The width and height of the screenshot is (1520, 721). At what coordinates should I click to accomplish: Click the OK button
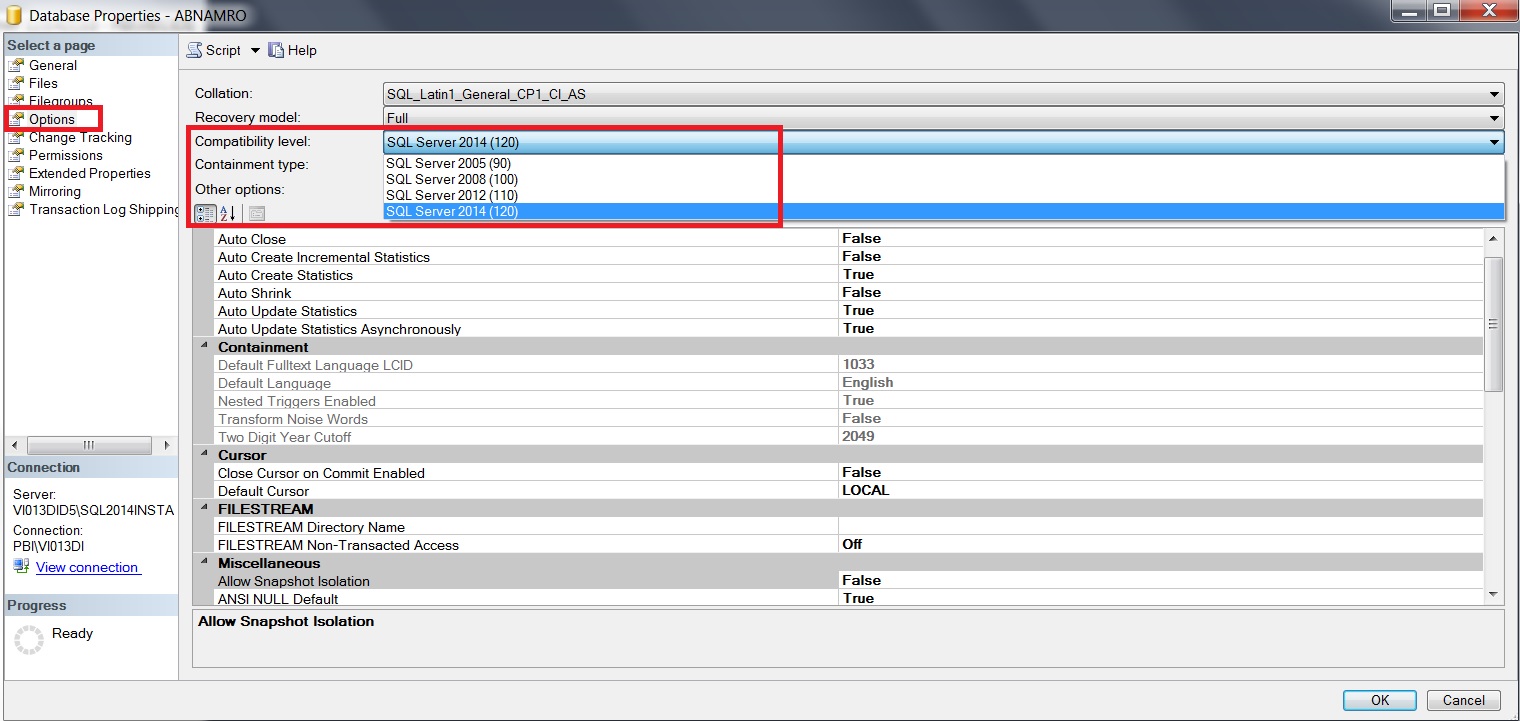(x=1379, y=700)
